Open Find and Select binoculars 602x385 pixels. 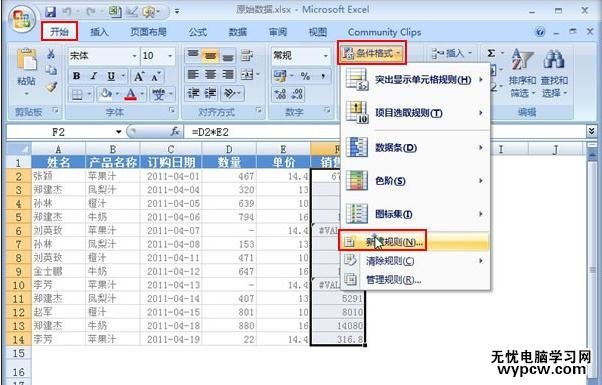pyautogui.click(x=554, y=73)
